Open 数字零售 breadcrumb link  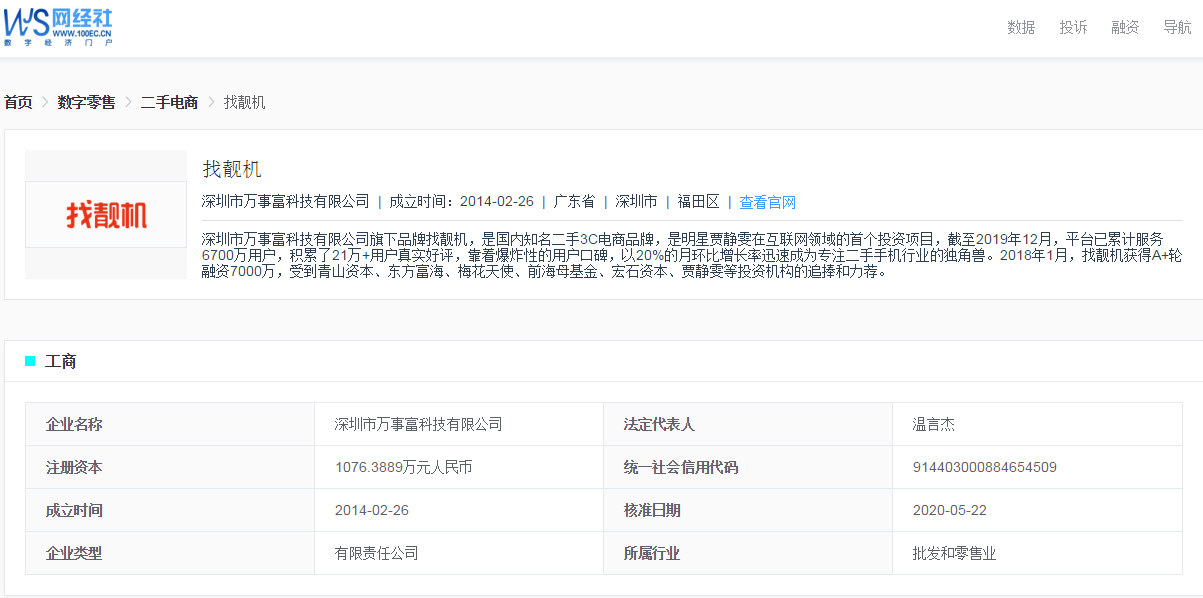click(86, 102)
